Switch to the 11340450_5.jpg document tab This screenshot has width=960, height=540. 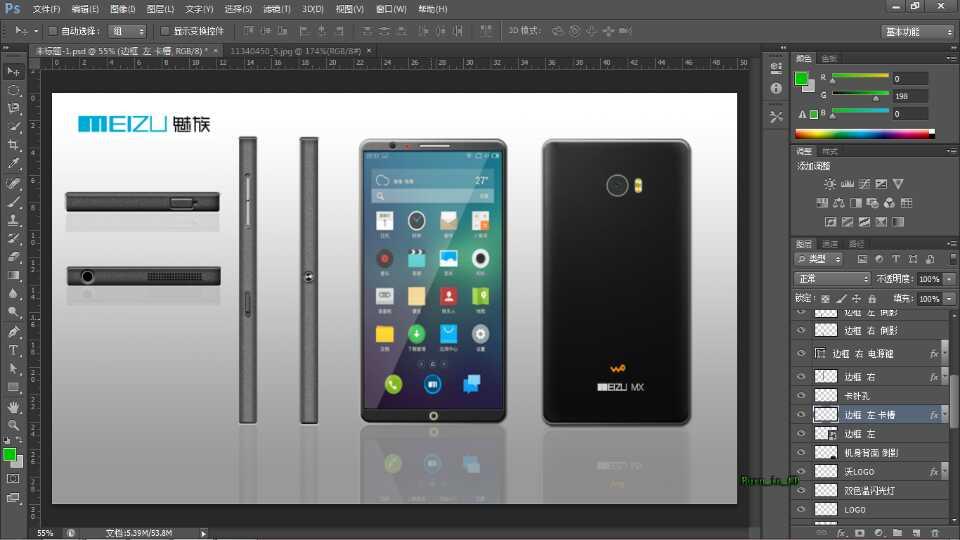point(294,49)
